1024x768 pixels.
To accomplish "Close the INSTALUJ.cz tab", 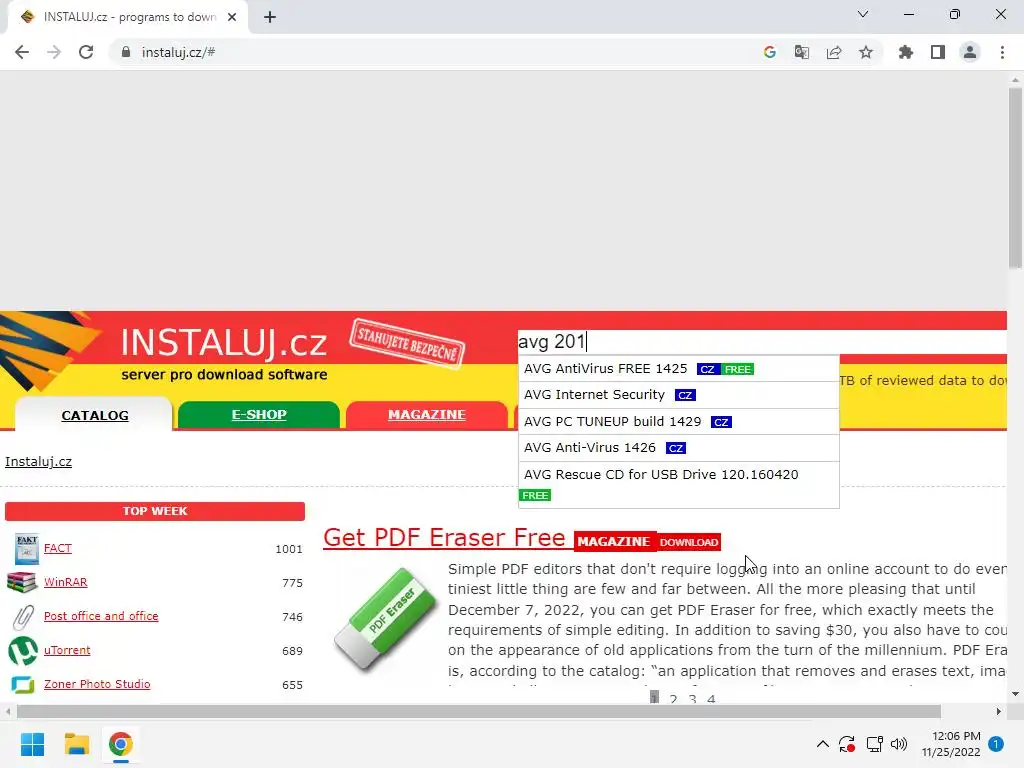I will point(232,17).
